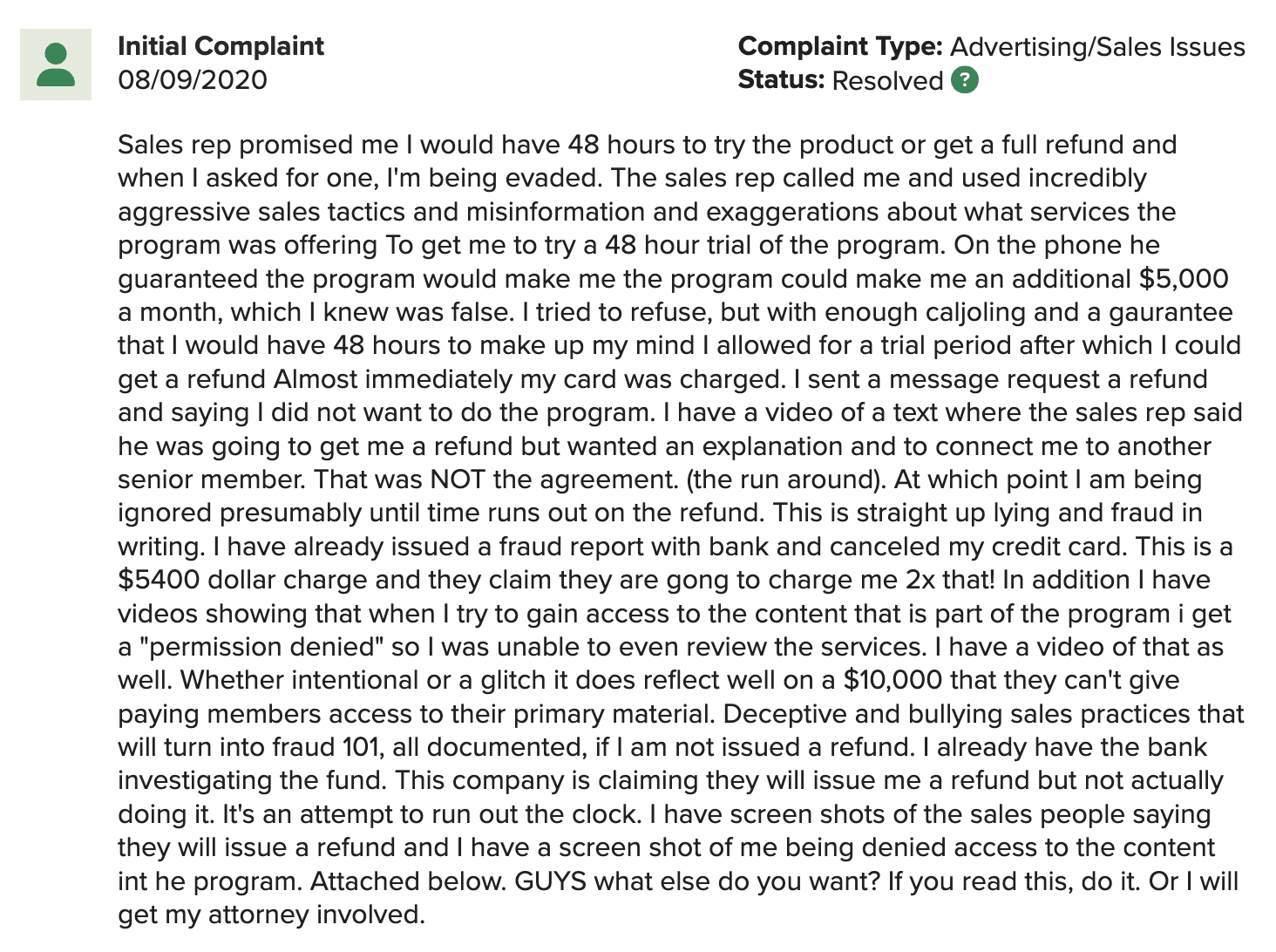Click the final line about attorney involved
Screen dimensions: 1276x952
[x=272, y=915]
